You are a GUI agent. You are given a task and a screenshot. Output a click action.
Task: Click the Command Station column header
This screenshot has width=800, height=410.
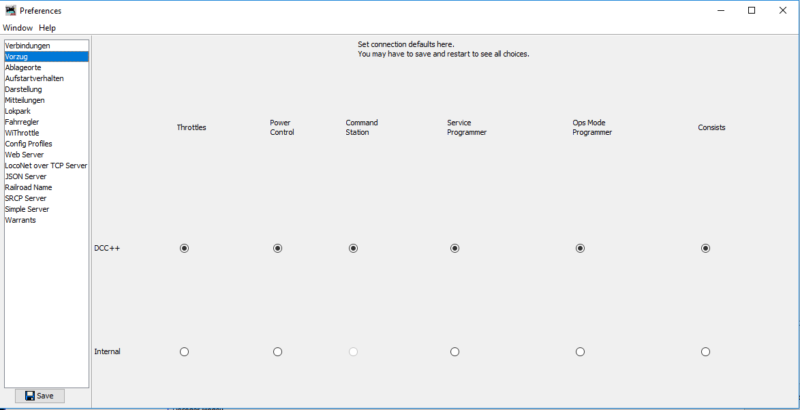tap(362, 127)
